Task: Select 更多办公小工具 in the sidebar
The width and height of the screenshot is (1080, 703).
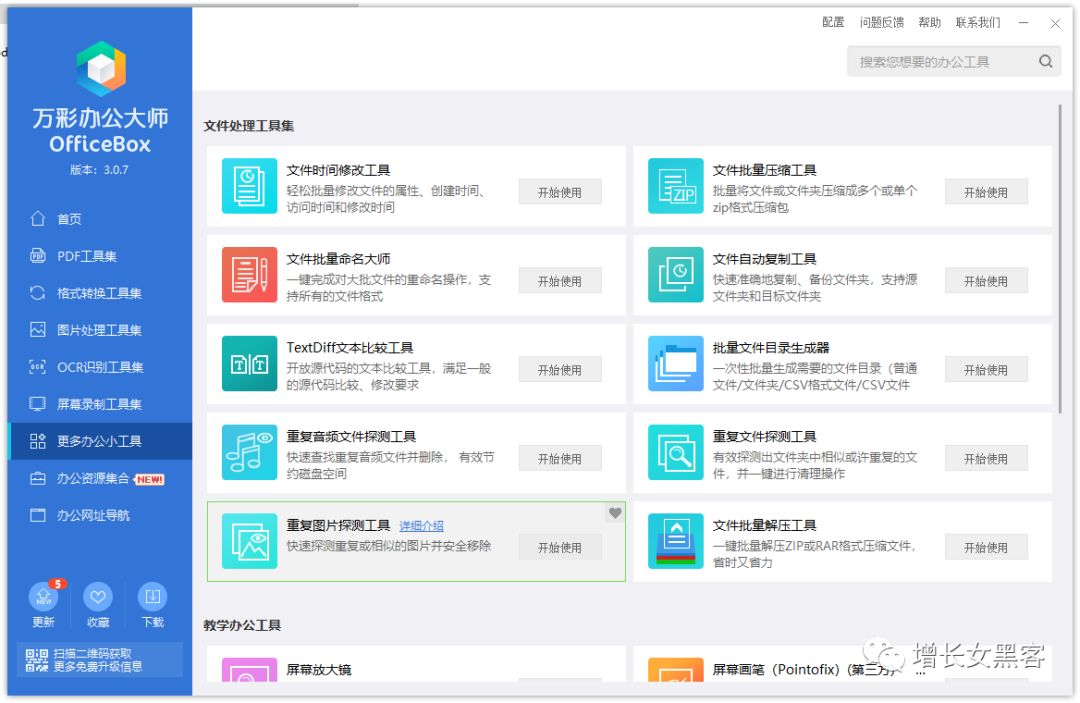Action: click(100, 441)
